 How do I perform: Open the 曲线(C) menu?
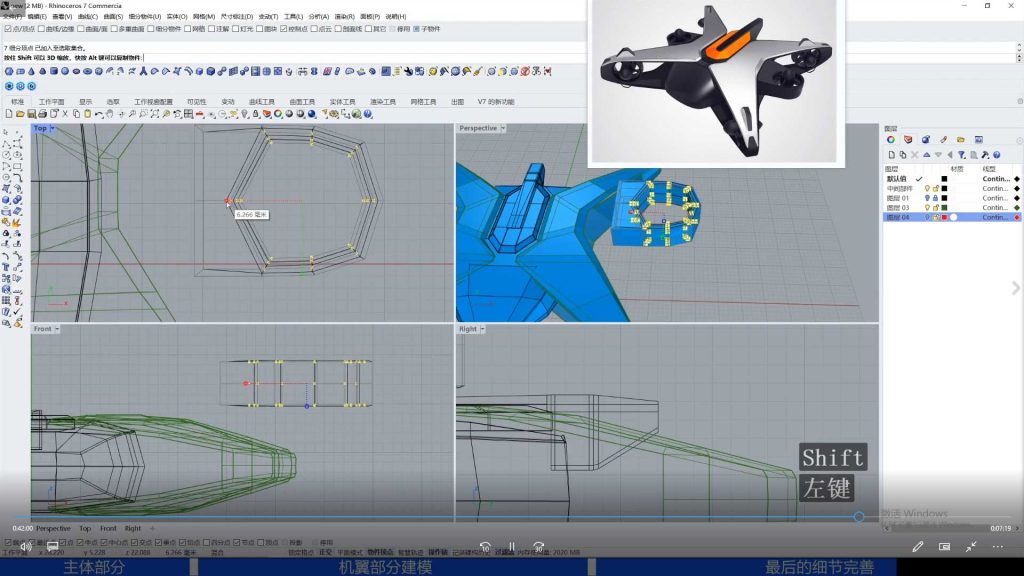[87, 17]
